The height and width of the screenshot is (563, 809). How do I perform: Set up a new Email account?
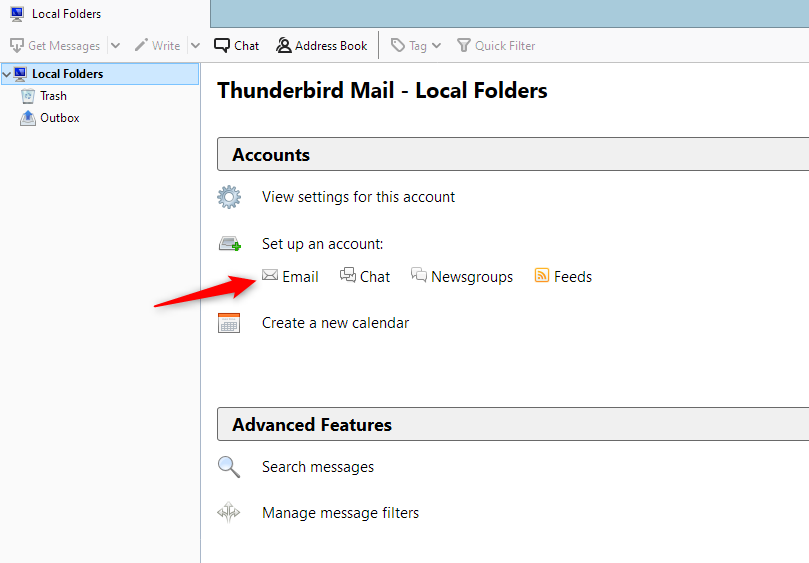coord(300,277)
